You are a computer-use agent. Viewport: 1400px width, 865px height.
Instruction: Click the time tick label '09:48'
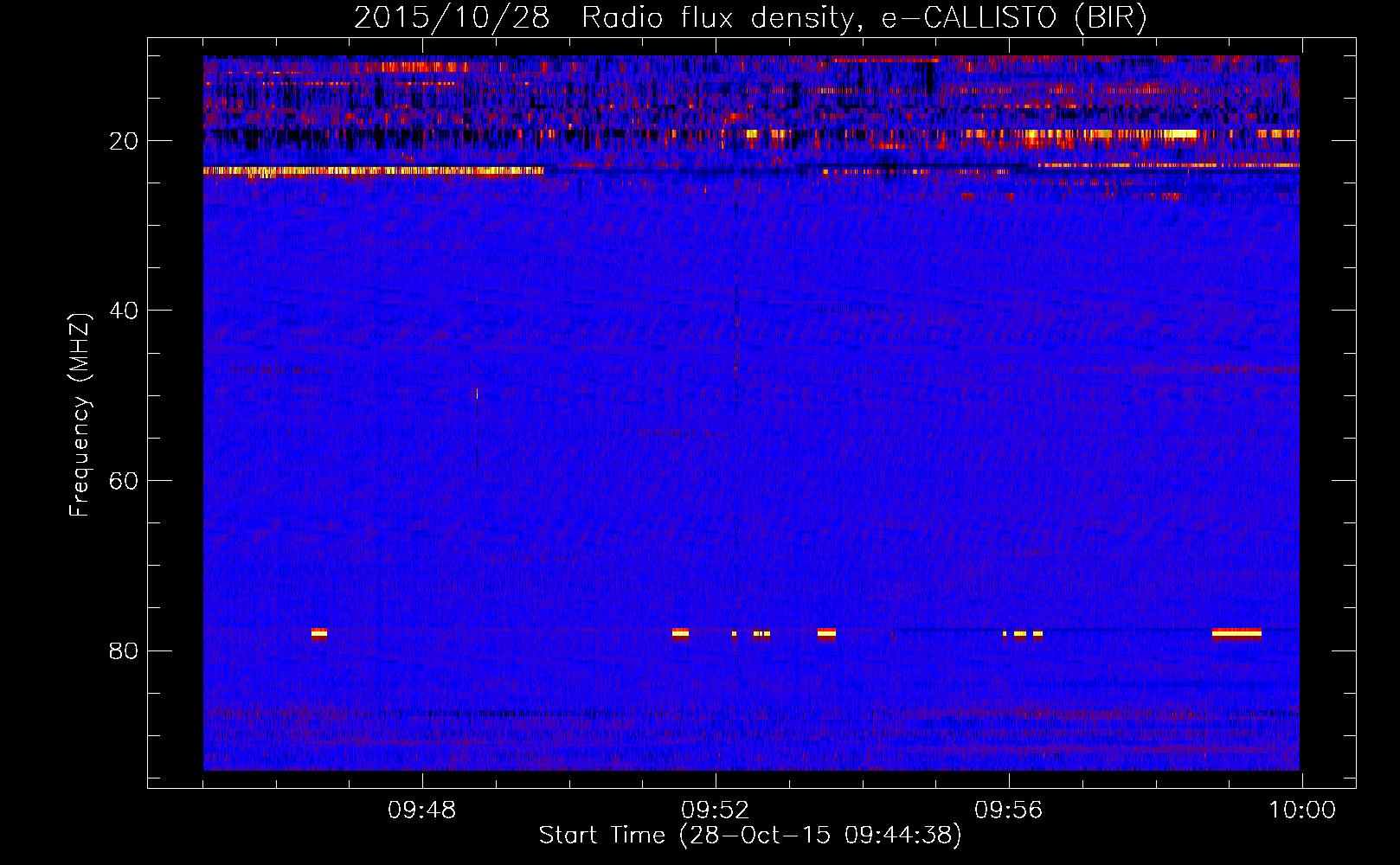point(421,811)
